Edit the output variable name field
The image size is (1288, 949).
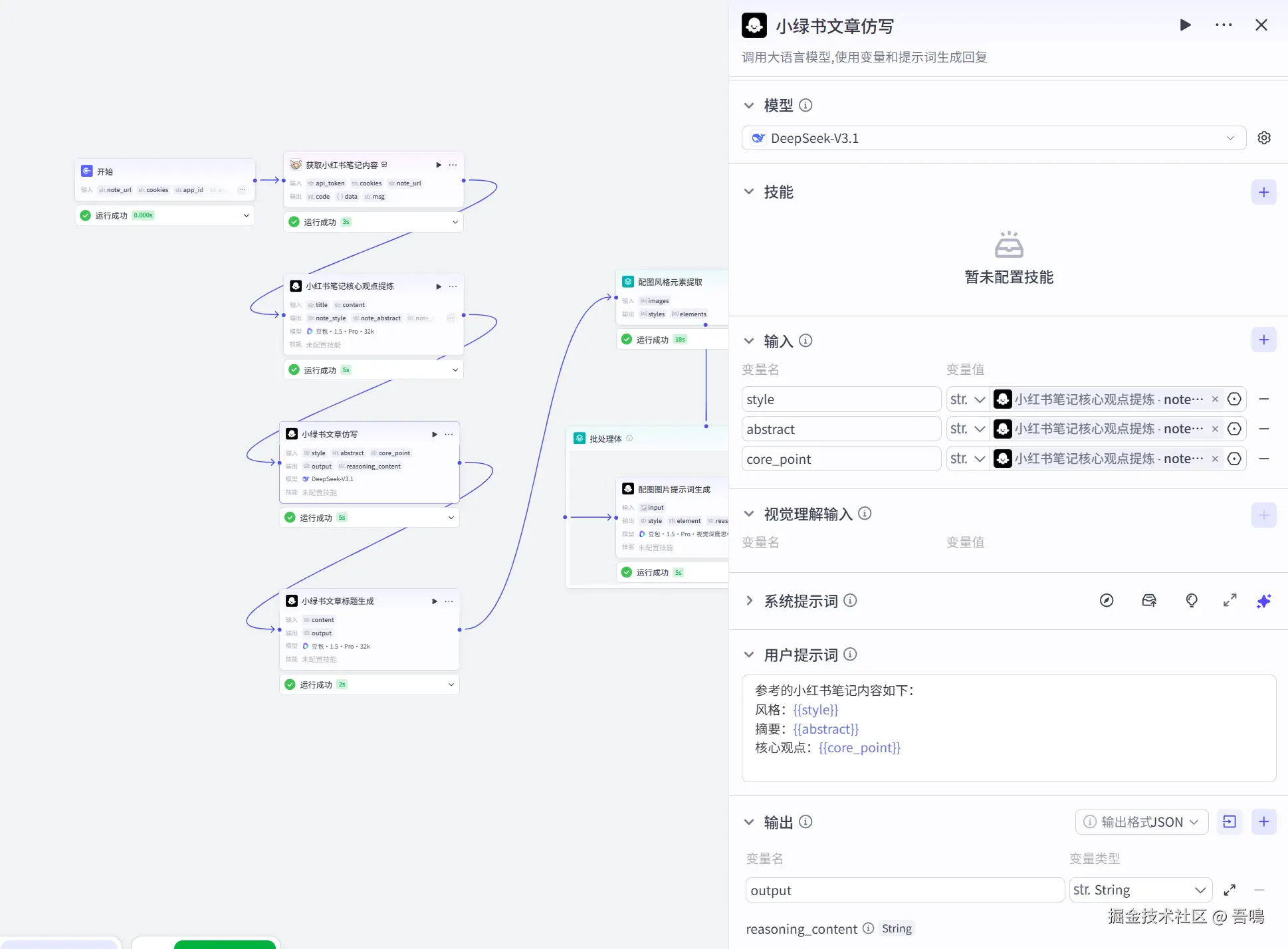pos(905,891)
